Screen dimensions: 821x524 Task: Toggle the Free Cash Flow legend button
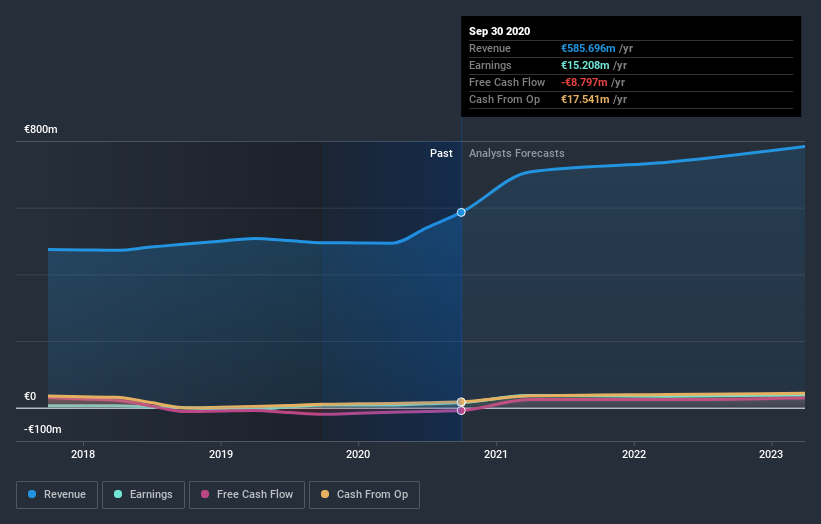pos(247,495)
